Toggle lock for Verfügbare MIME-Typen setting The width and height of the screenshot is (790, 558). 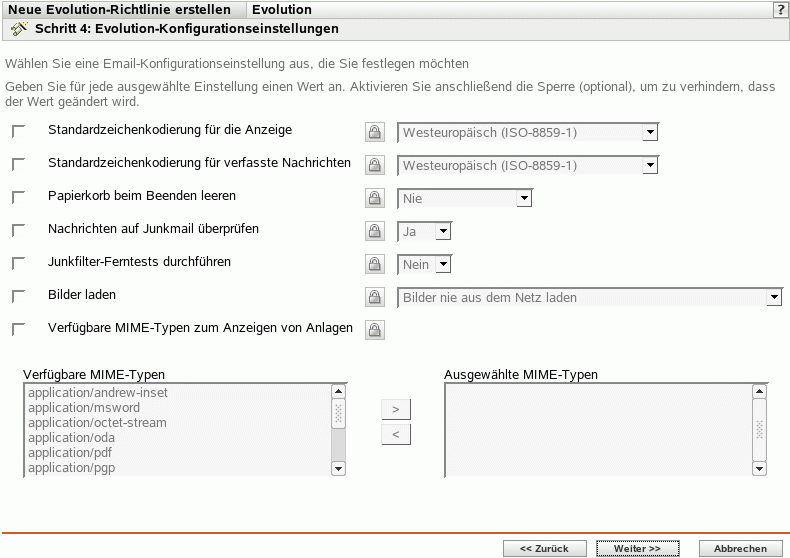pyautogui.click(x=374, y=330)
